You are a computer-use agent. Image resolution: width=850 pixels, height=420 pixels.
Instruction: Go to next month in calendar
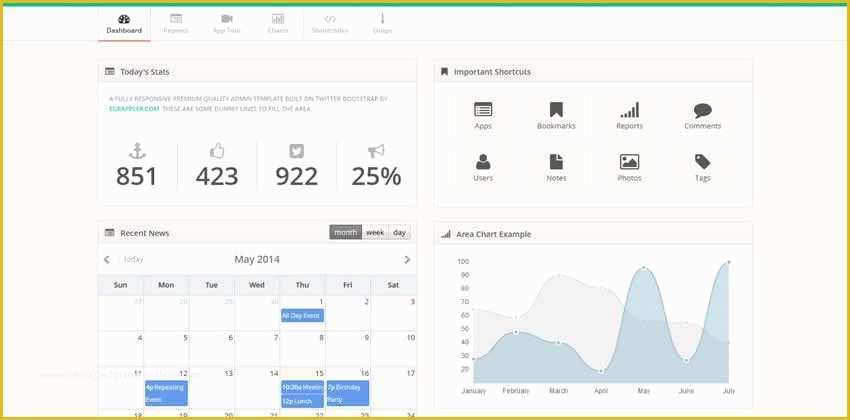pyautogui.click(x=407, y=260)
